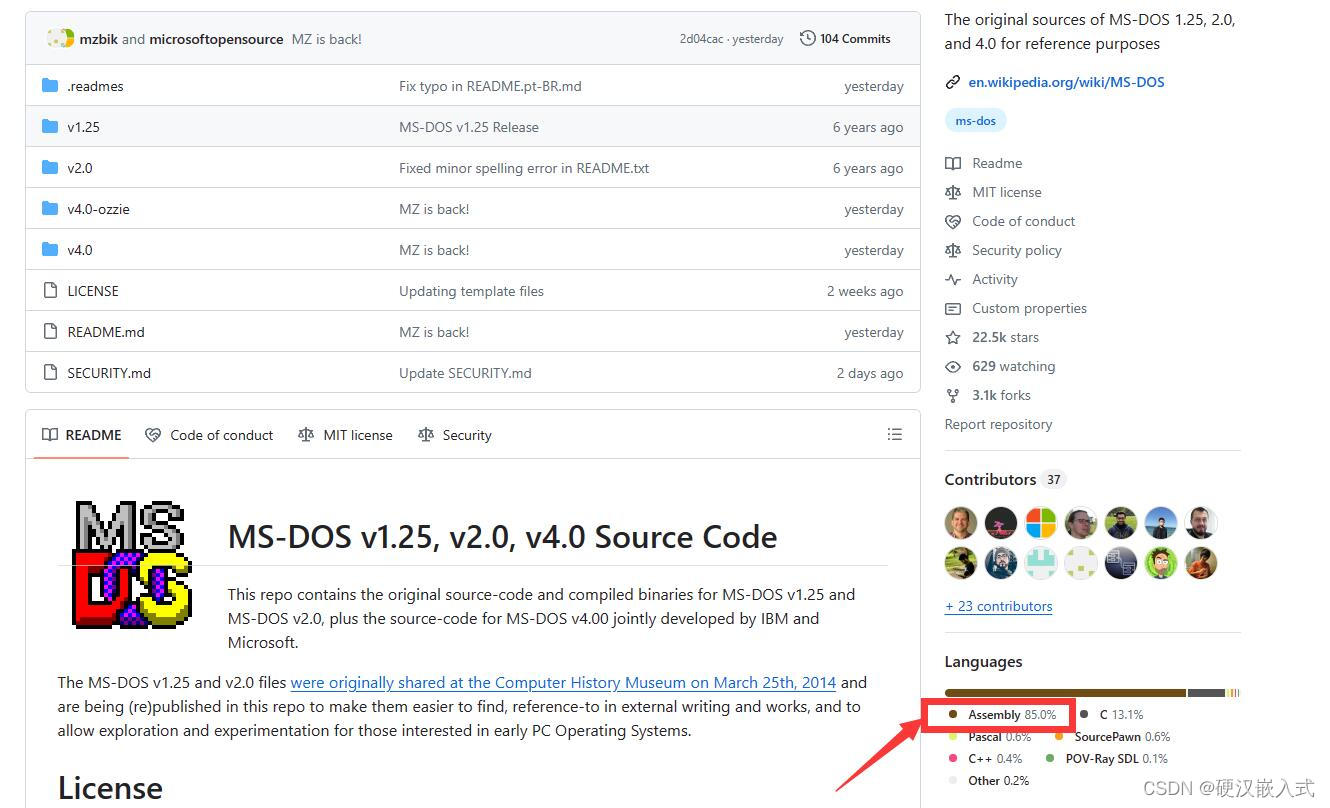
Task: Open 'Updating template files' commit message
Action: pos(471,291)
